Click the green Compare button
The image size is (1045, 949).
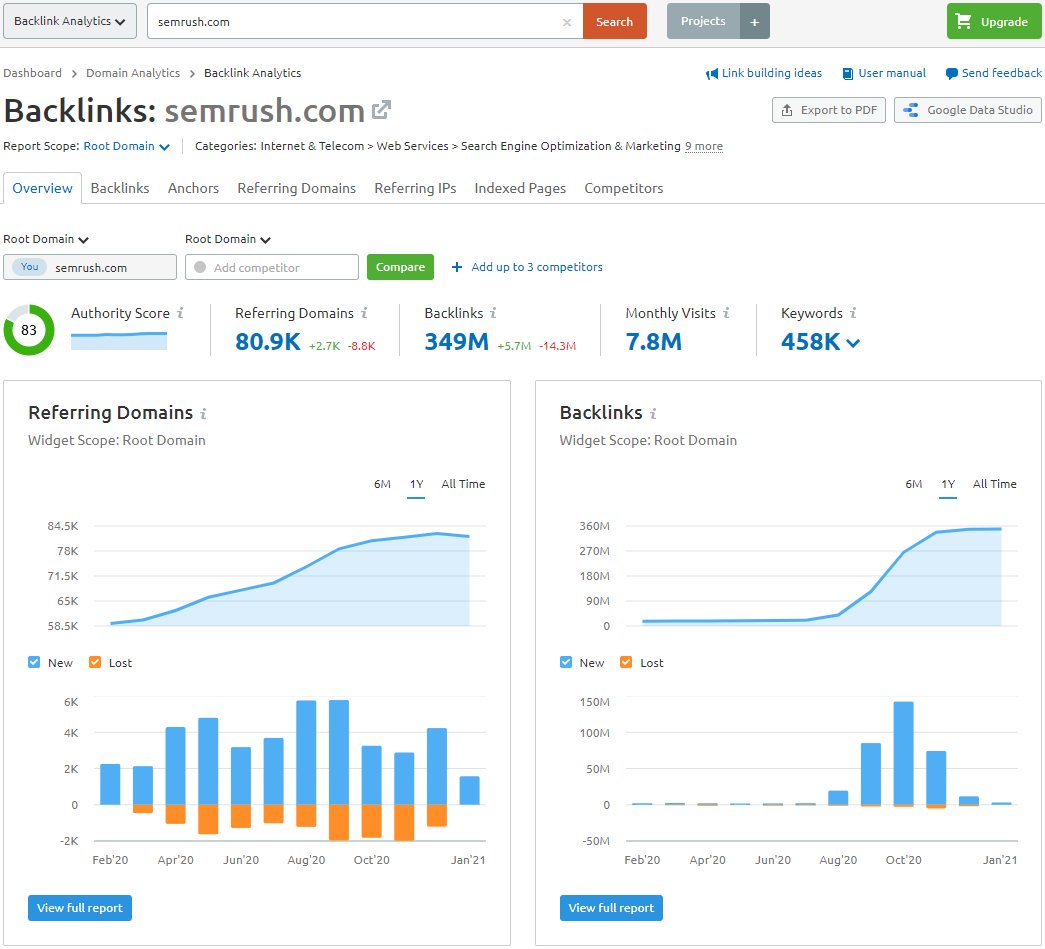[400, 267]
